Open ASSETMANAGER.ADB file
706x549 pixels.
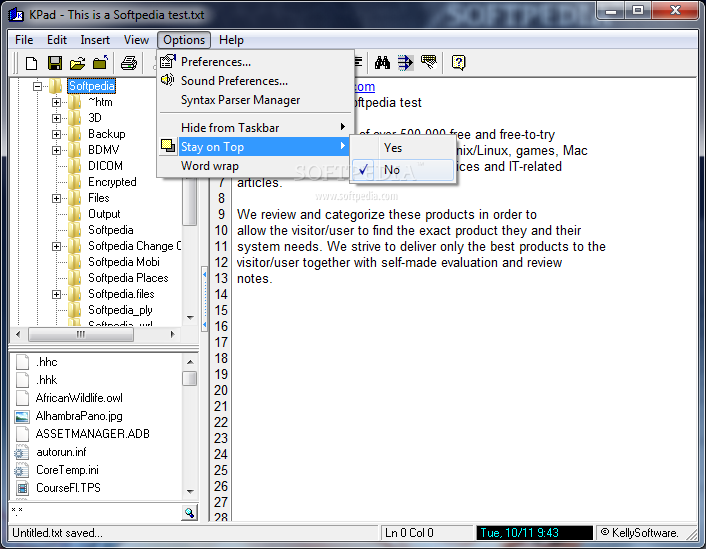tap(93, 434)
